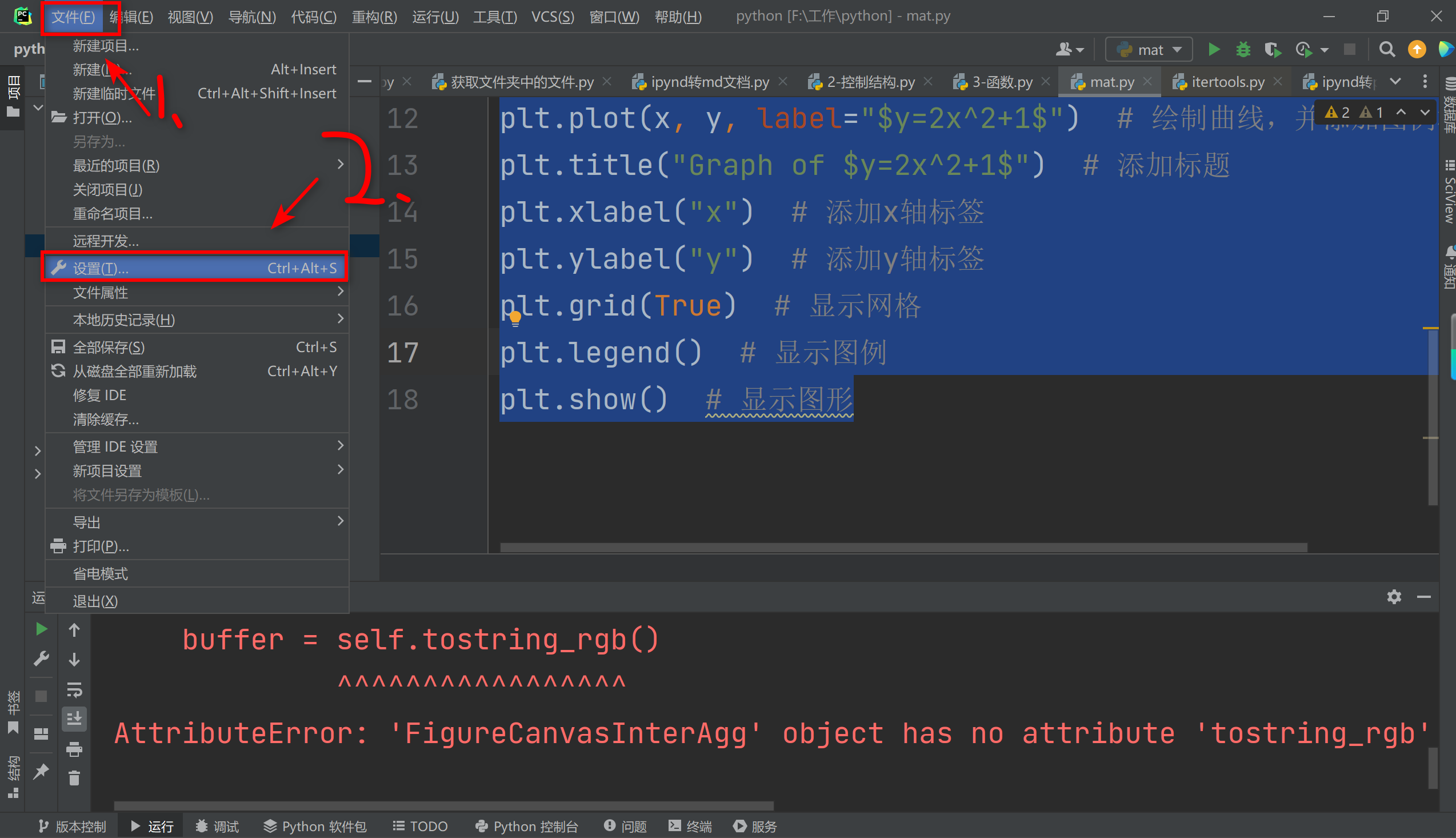Screen dimensions: 1456x838
Task: Click the green Run button in toolbar
Action: (x=1214, y=50)
